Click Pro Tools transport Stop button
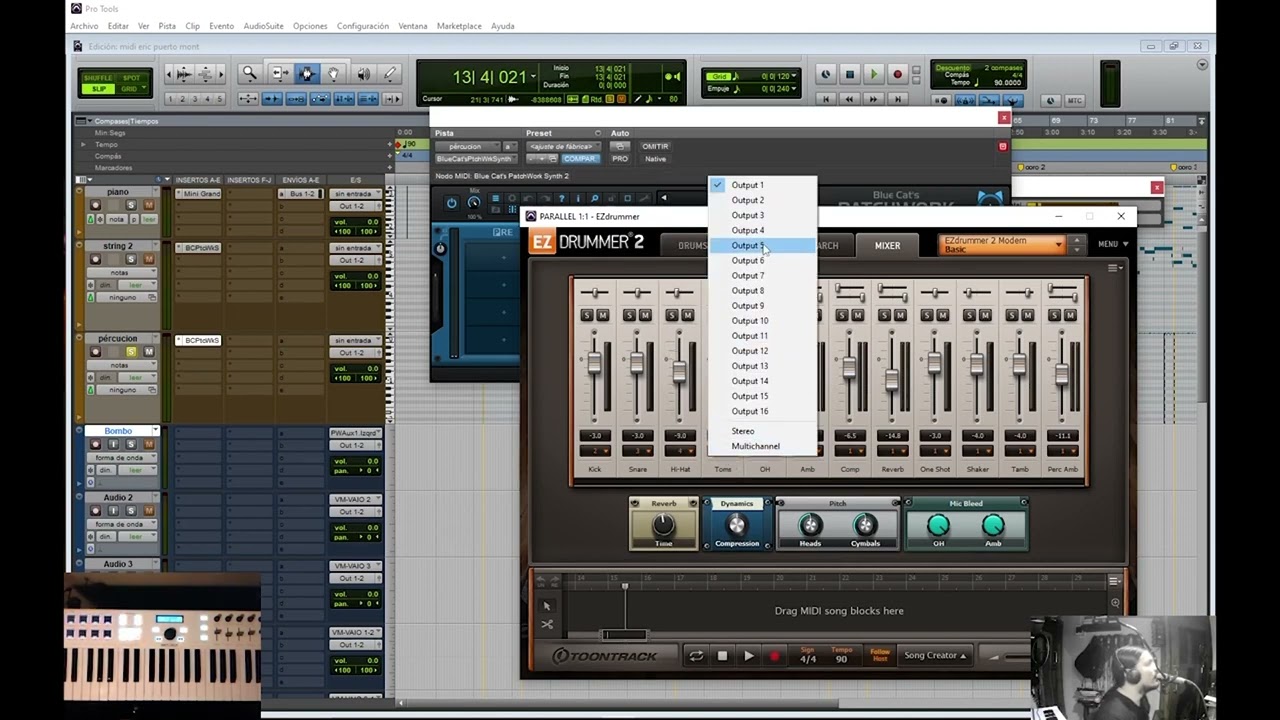The height and width of the screenshot is (720, 1280). (x=849, y=74)
